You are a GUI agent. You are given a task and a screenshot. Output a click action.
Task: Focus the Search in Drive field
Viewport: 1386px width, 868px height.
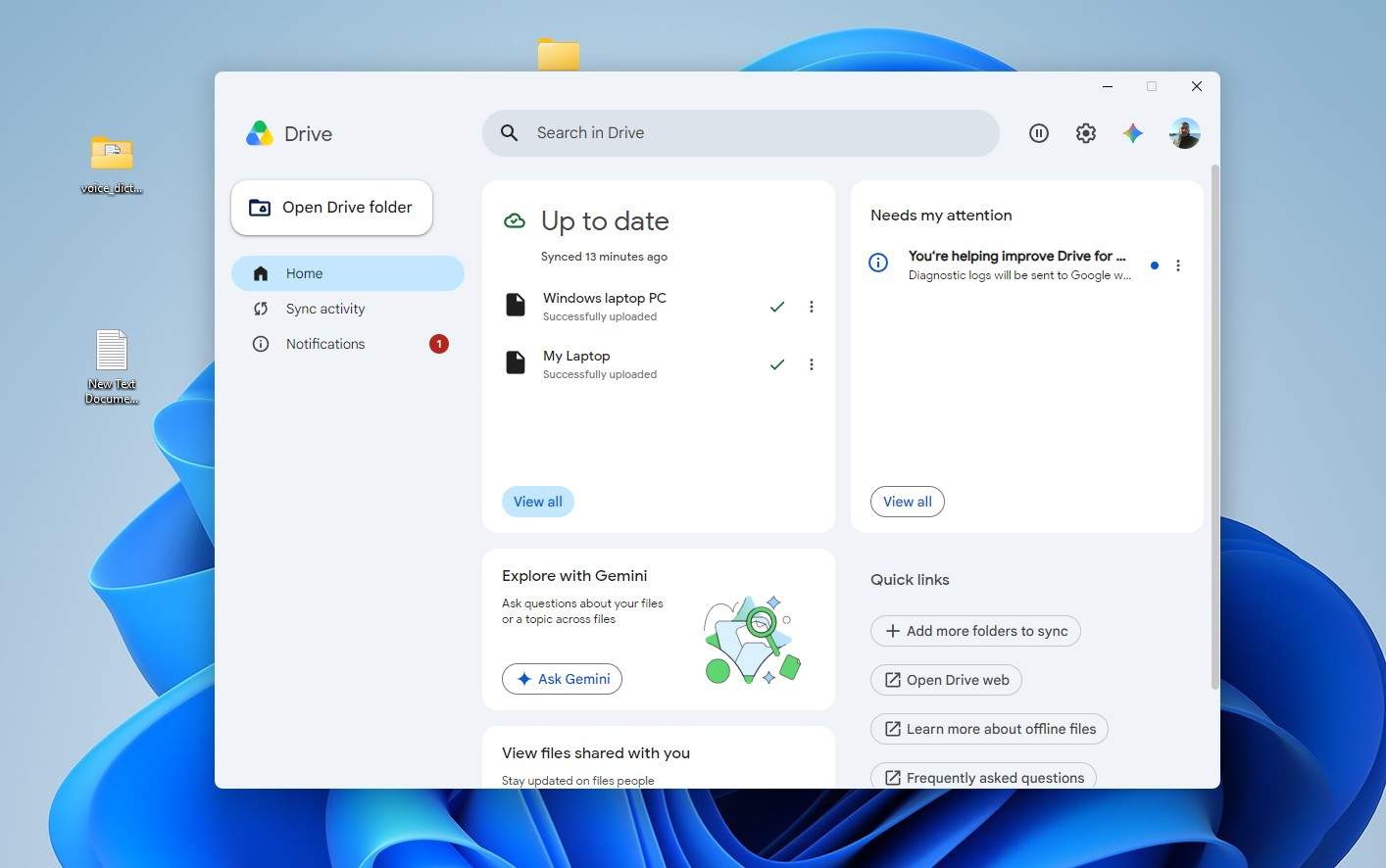coord(741,133)
